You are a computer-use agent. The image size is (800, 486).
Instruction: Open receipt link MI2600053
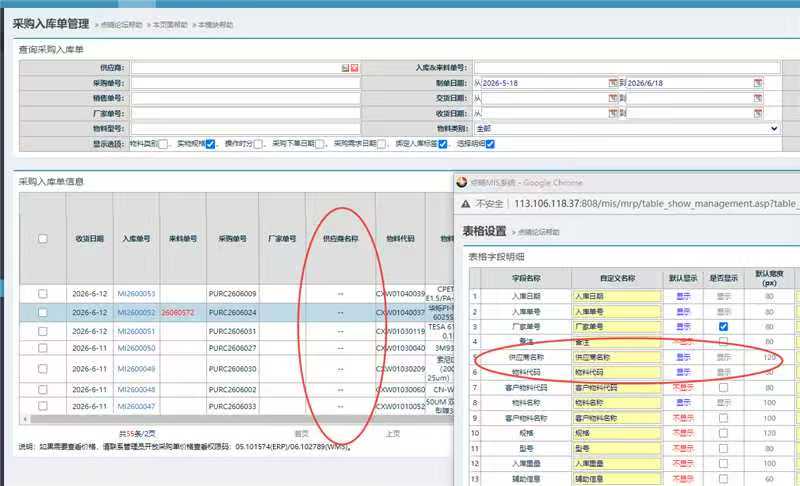point(136,294)
